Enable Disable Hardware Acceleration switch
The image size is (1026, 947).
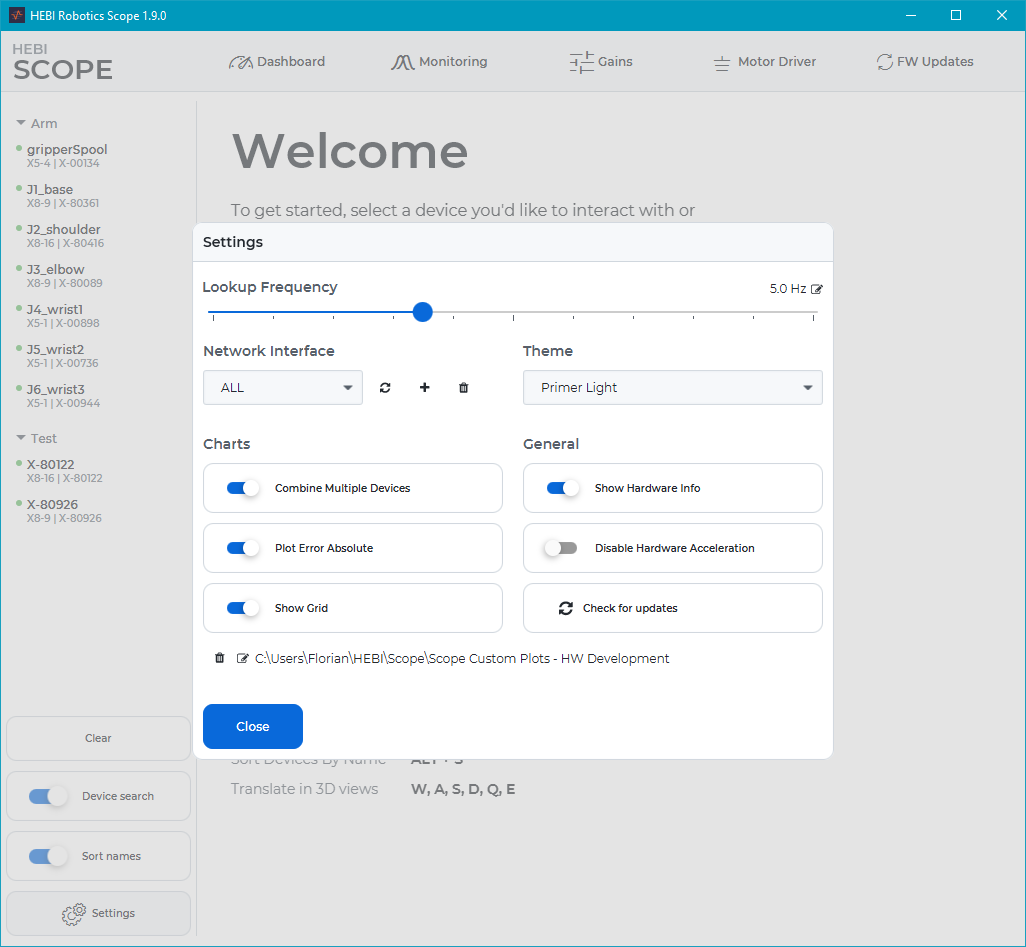click(561, 548)
